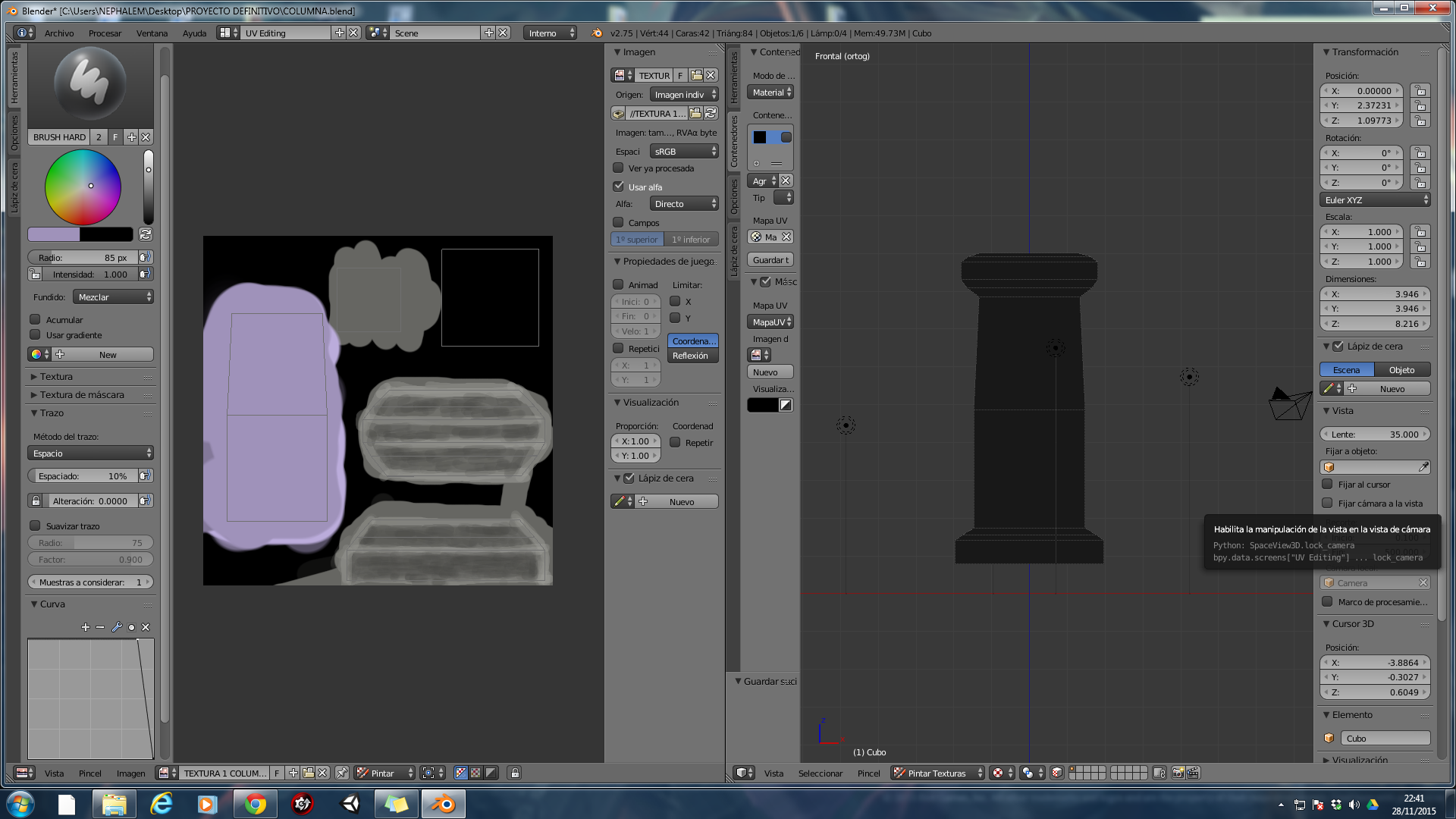Open Chrome from the Windows taskbar
Image resolution: width=1456 pixels, height=819 pixels.
pos(255,803)
